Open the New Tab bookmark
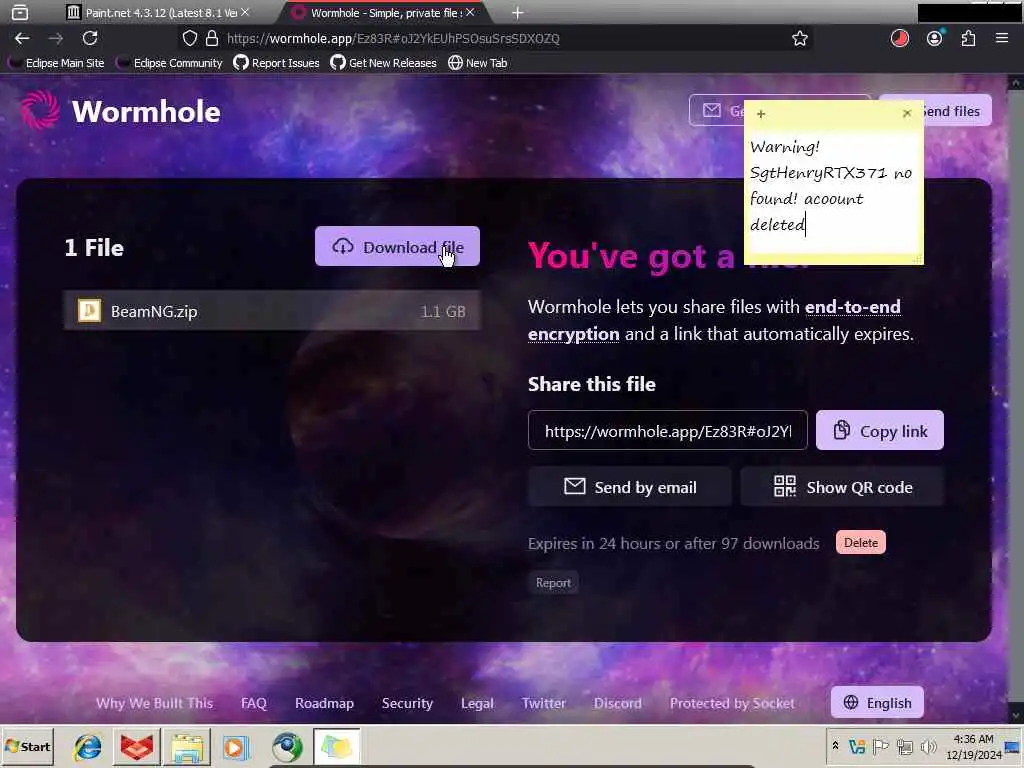 (x=477, y=63)
